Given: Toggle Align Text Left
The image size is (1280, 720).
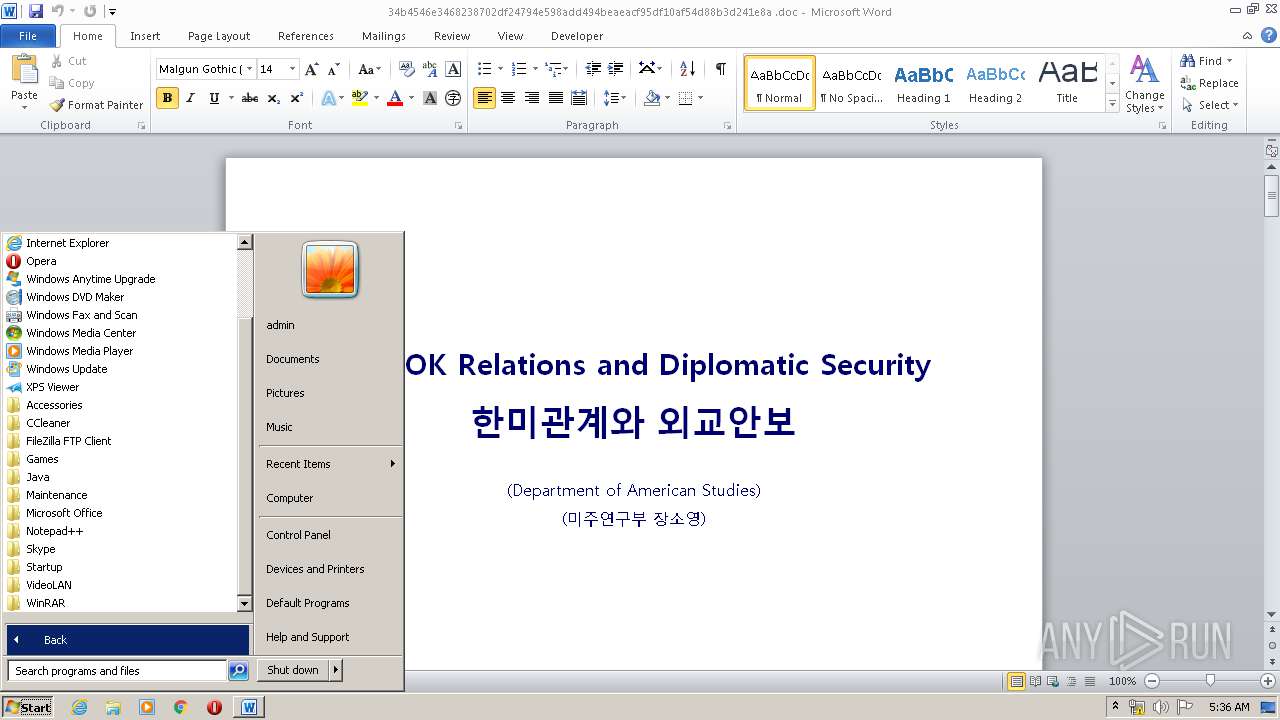Looking at the screenshot, I should coord(484,98).
